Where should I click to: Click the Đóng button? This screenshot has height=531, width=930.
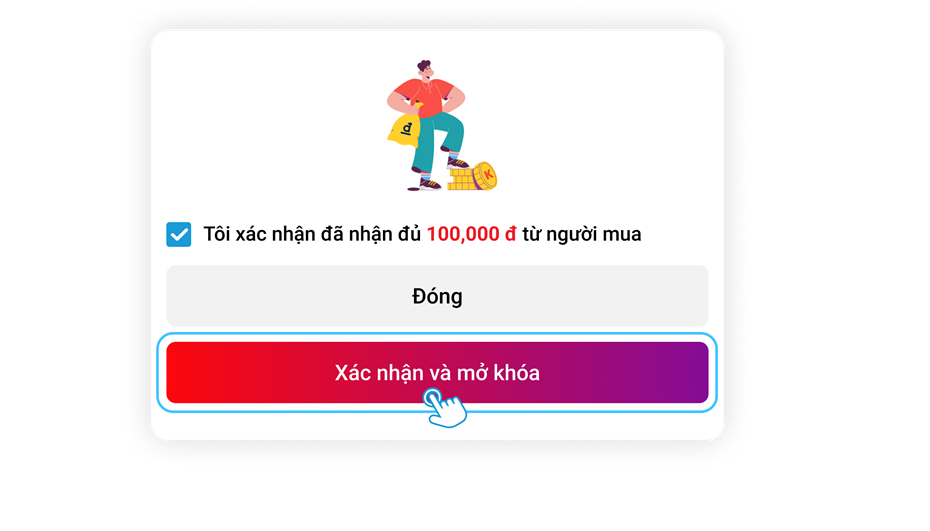[437, 295]
